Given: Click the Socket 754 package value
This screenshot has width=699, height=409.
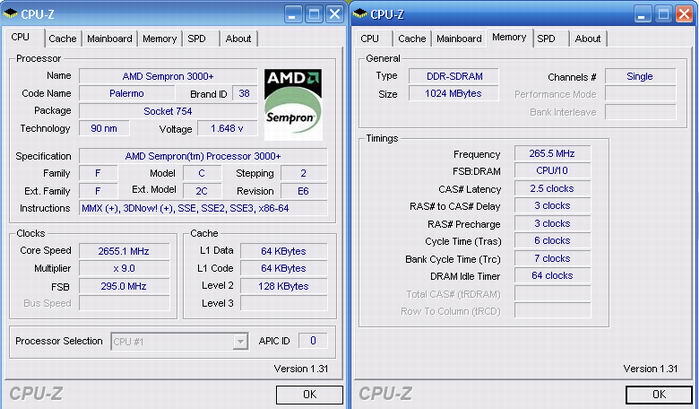Looking at the screenshot, I should (x=168, y=111).
